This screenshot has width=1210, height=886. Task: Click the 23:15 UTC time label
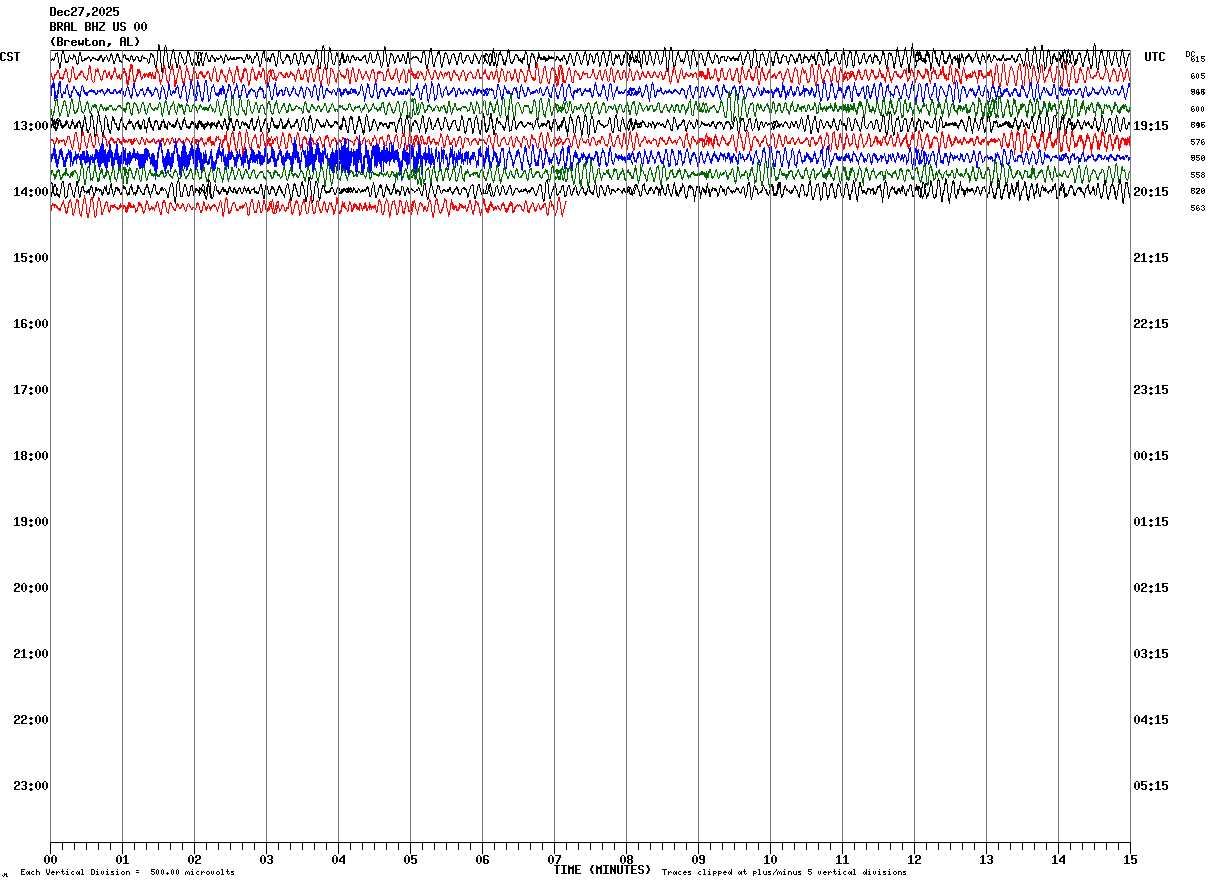pos(1151,390)
